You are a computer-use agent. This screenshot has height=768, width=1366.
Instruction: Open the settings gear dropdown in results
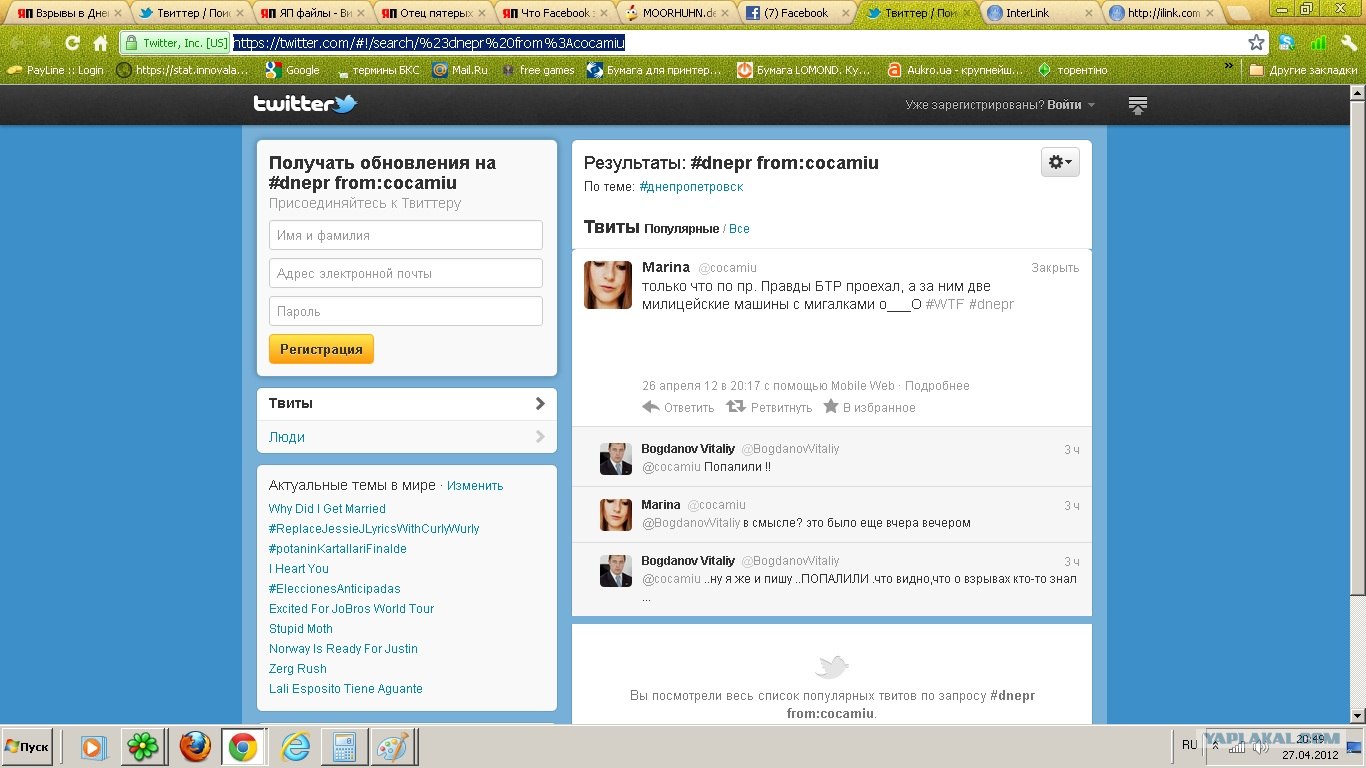[1060, 162]
